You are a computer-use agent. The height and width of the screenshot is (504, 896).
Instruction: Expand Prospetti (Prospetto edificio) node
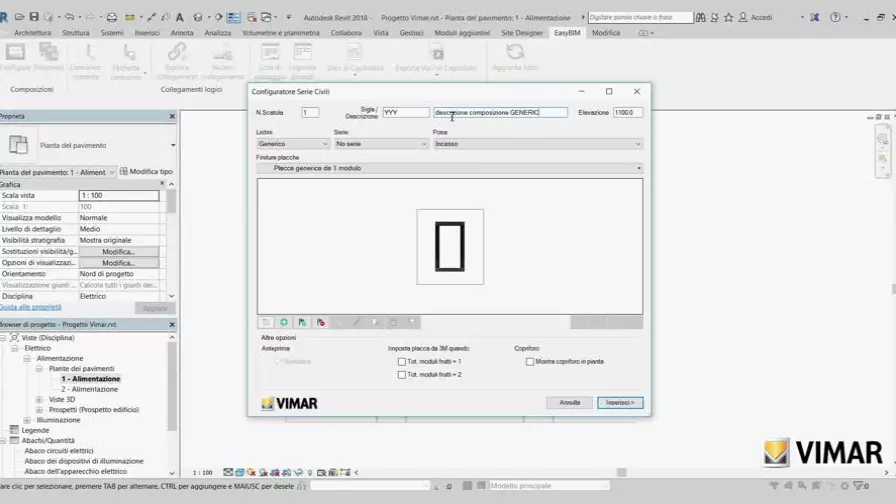click(39, 410)
